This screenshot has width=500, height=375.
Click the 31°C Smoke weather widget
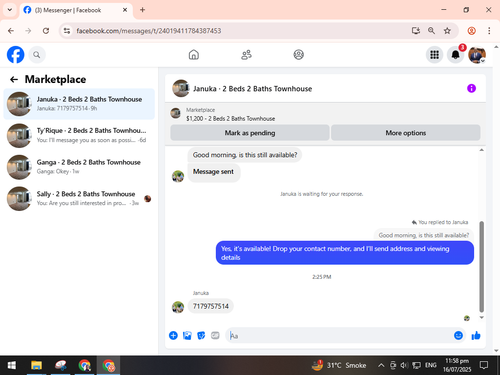pos(339,365)
